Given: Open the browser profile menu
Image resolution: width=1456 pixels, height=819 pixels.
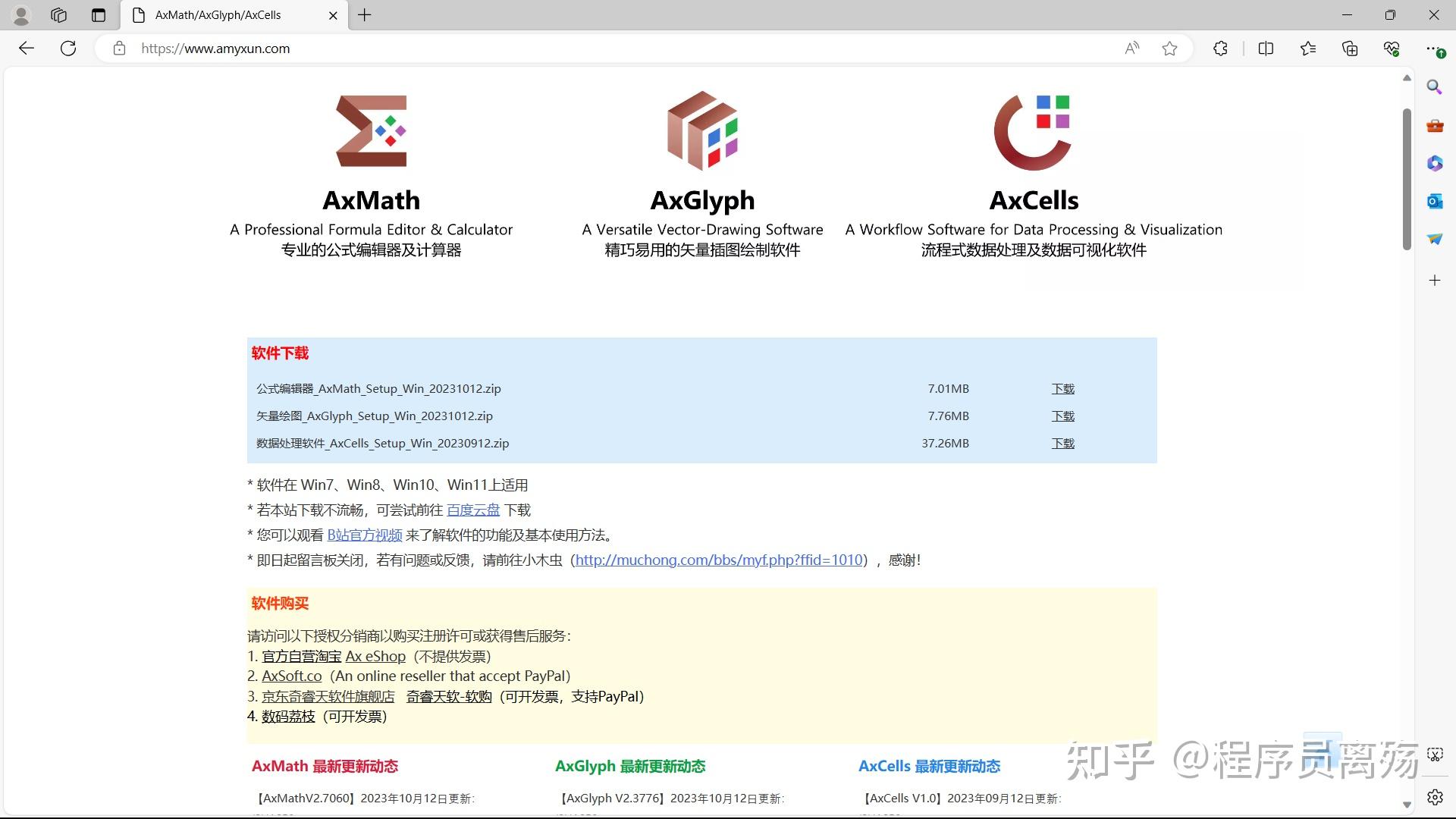Looking at the screenshot, I should coord(21,15).
